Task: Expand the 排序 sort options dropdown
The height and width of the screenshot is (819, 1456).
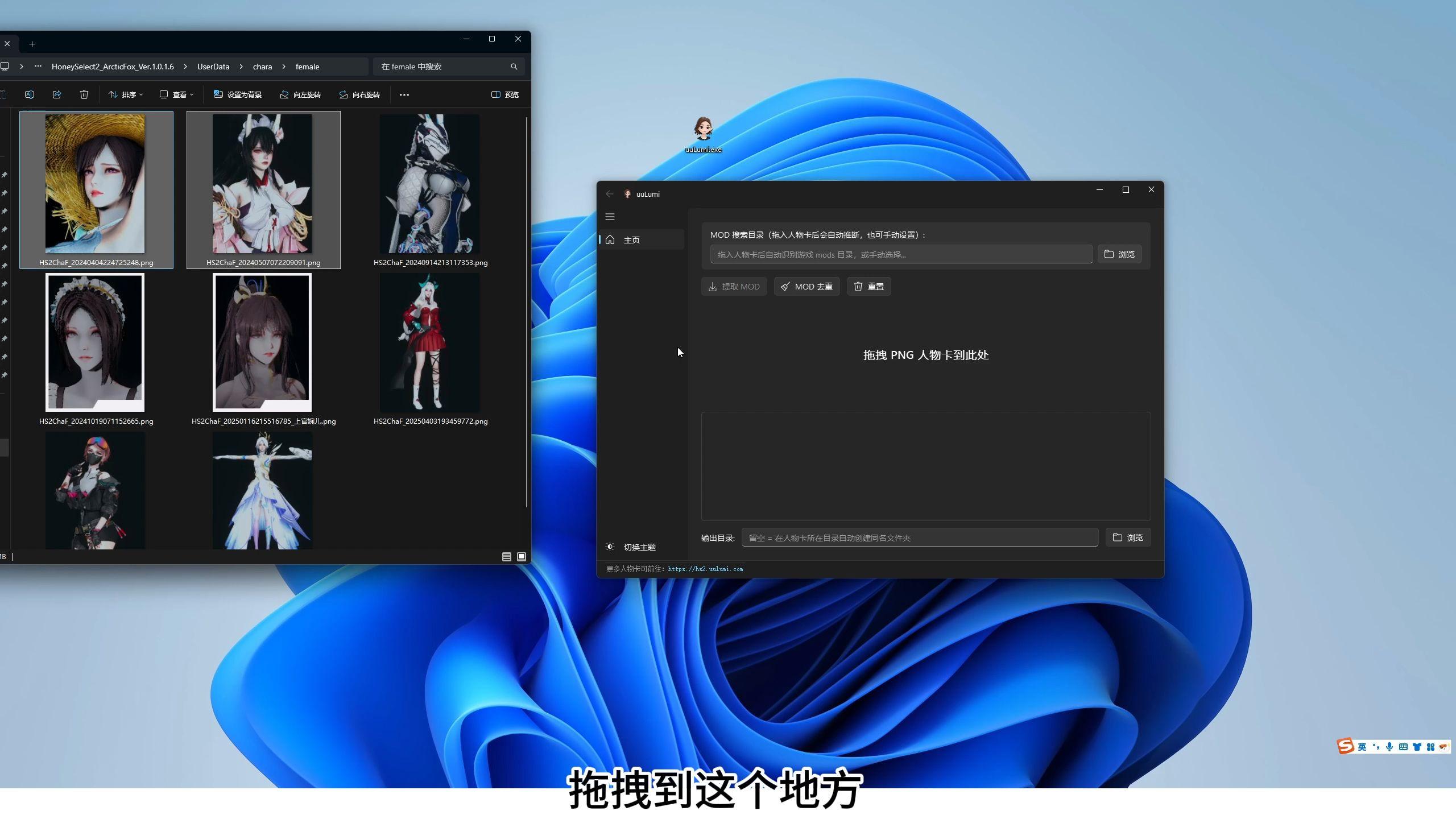Action: [126, 94]
